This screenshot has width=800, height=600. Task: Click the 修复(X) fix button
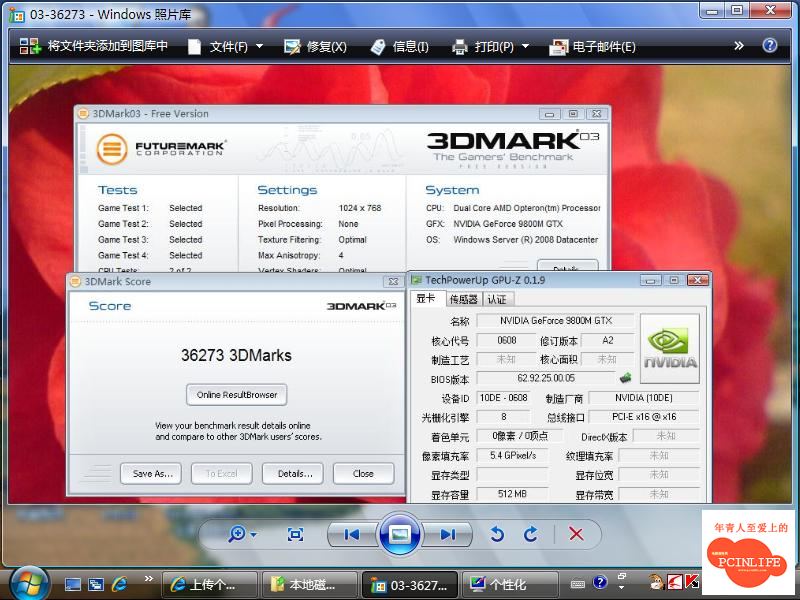tap(315, 46)
